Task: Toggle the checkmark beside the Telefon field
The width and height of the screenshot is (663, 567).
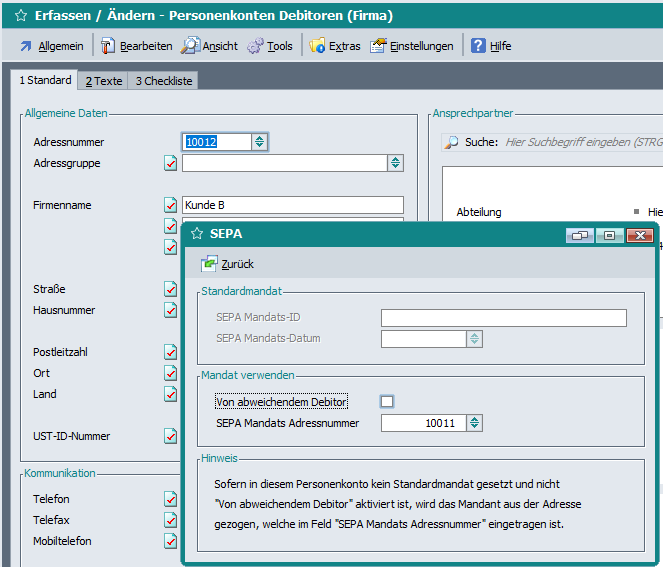Action: (170, 499)
